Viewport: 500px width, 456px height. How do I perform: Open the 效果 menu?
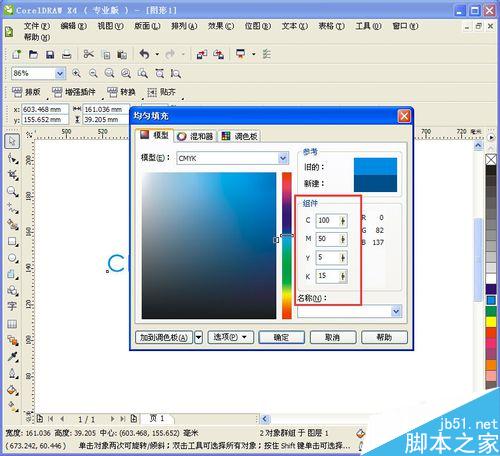[221, 26]
